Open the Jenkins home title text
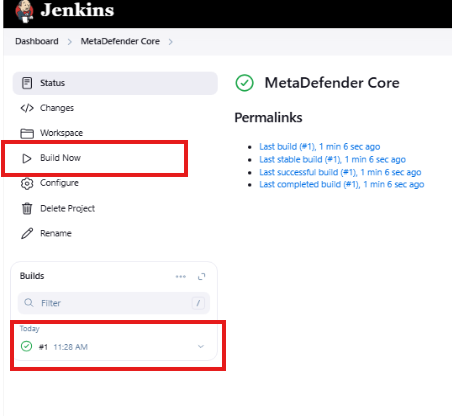Viewport: 452px width, 416px height. click(x=77, y=10)
